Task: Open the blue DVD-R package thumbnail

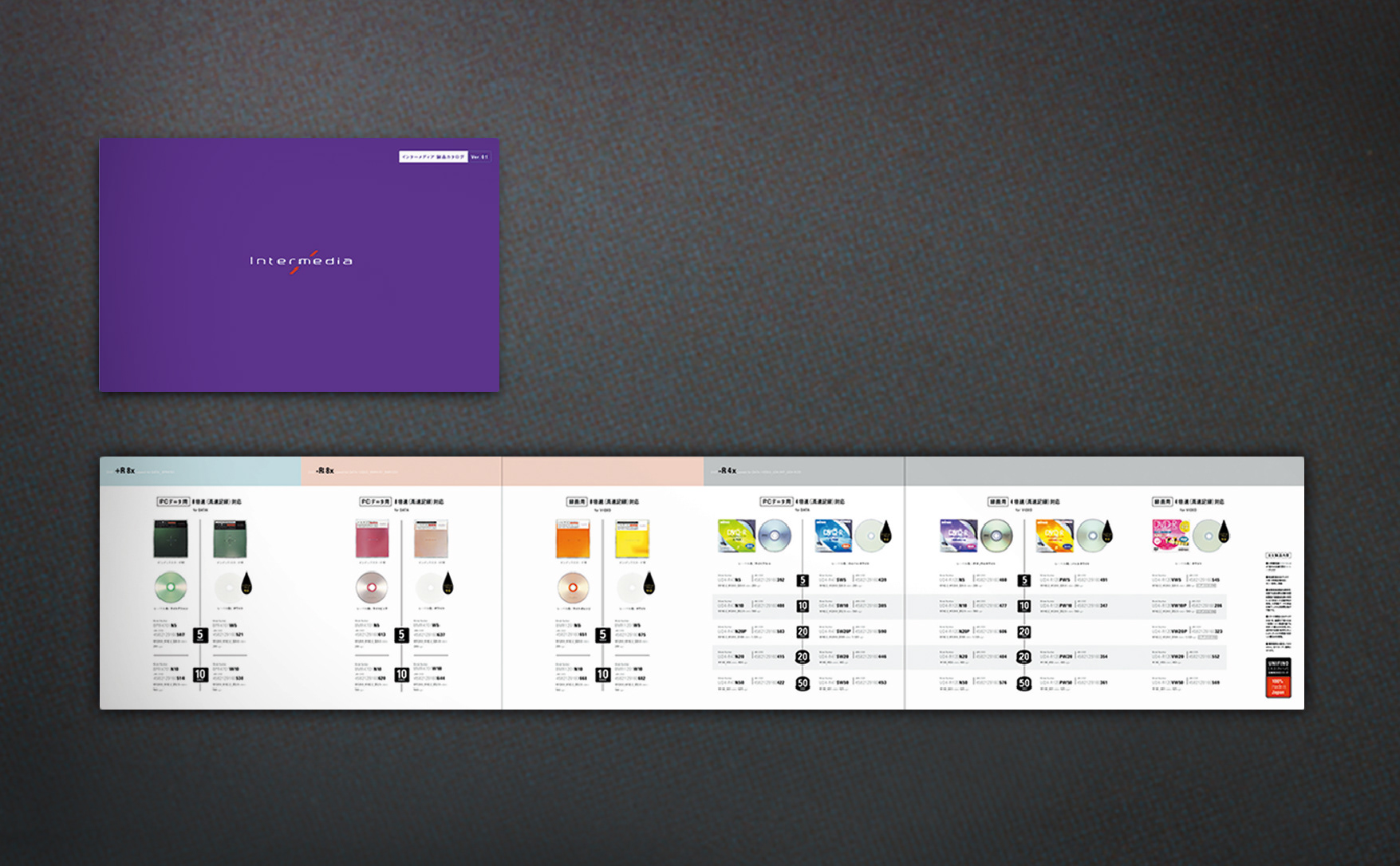Action: click(x=834, y=536)
